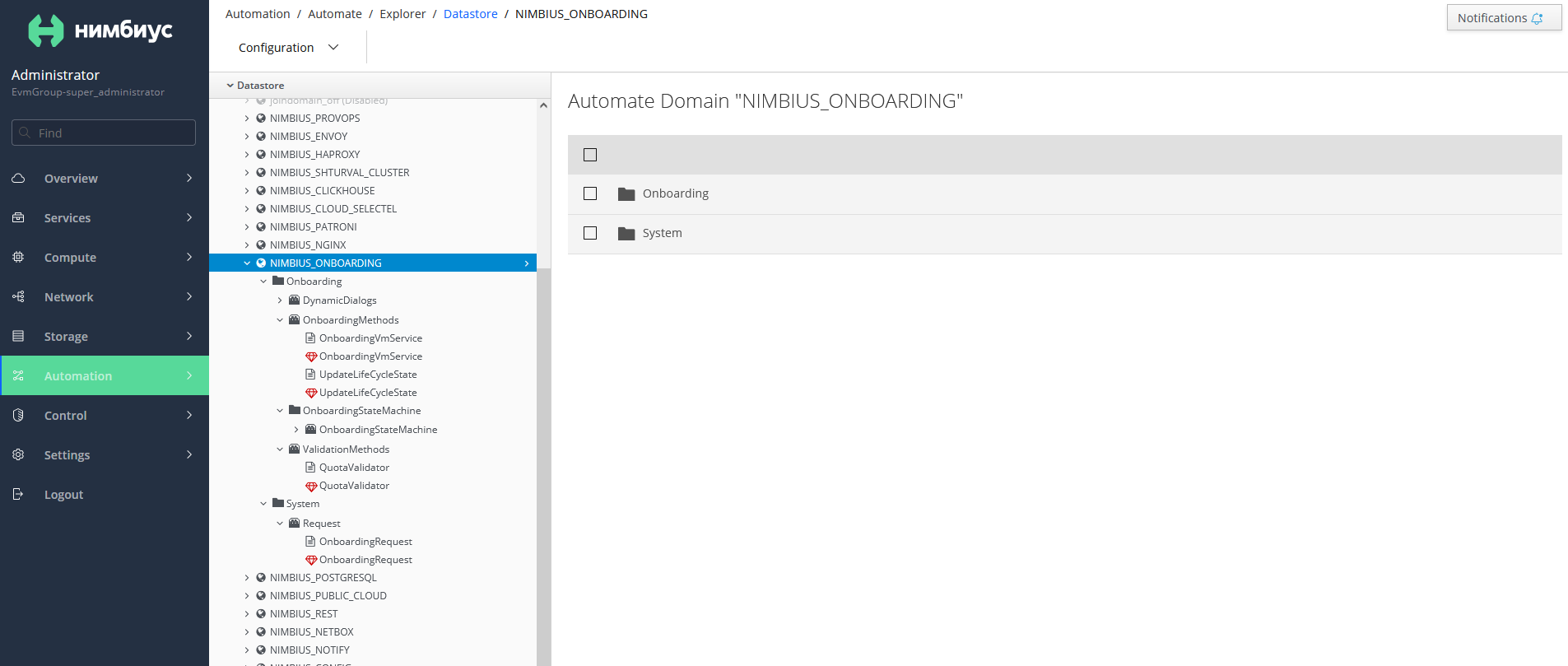This screenshot has width=1568, height=666.
Task: Click the class icon beside DynamicDialogs
Action: click(x=294, y=300)
